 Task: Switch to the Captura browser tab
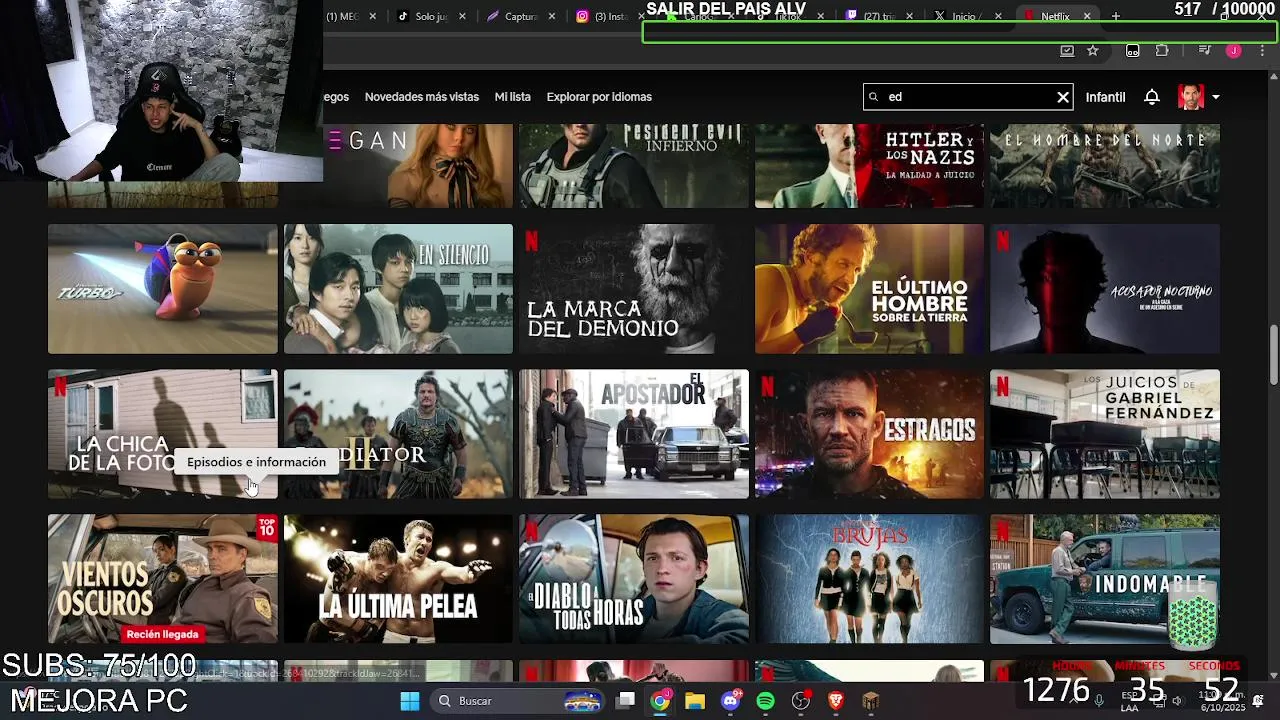click(521, 16)
